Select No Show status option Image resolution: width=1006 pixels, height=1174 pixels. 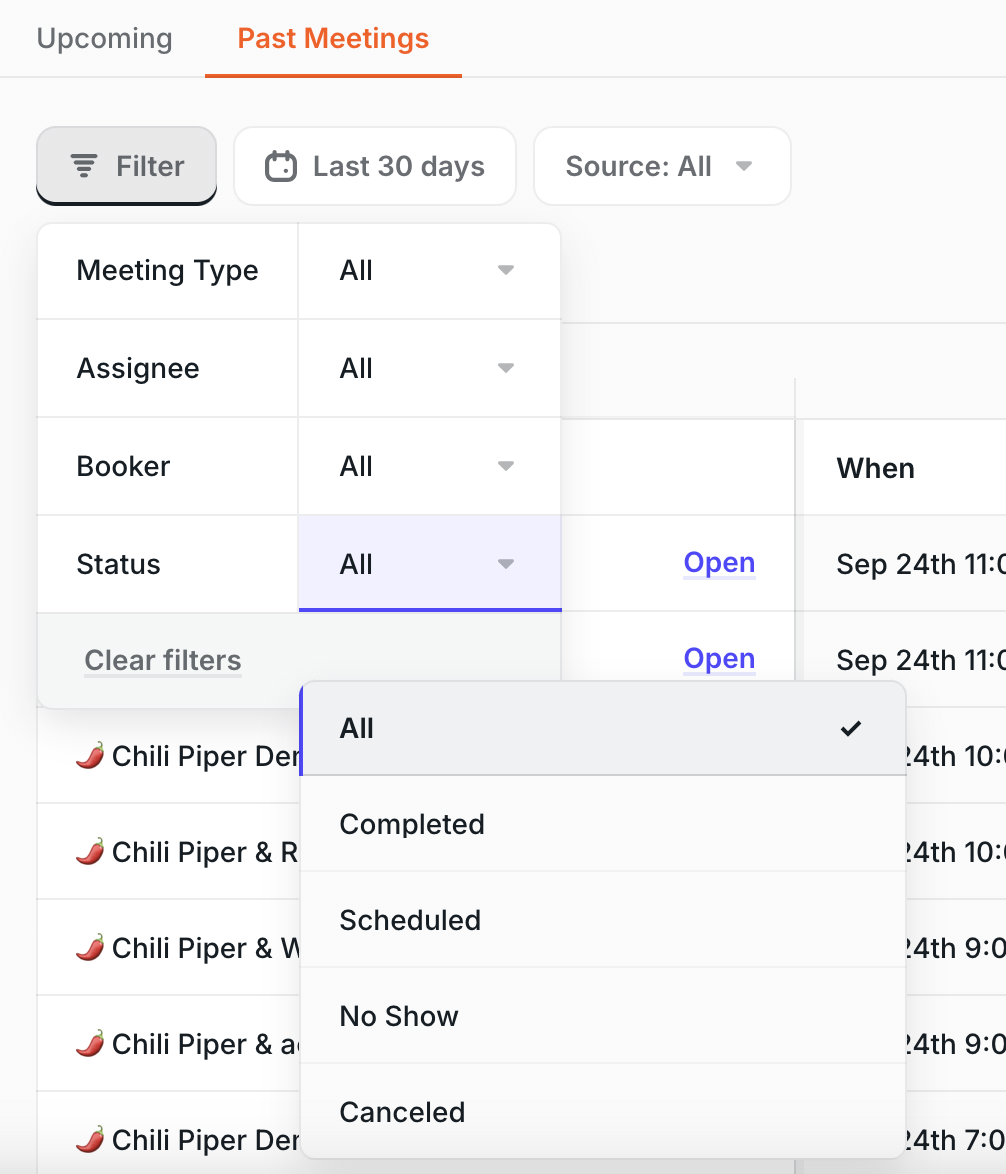[603, 1015]
